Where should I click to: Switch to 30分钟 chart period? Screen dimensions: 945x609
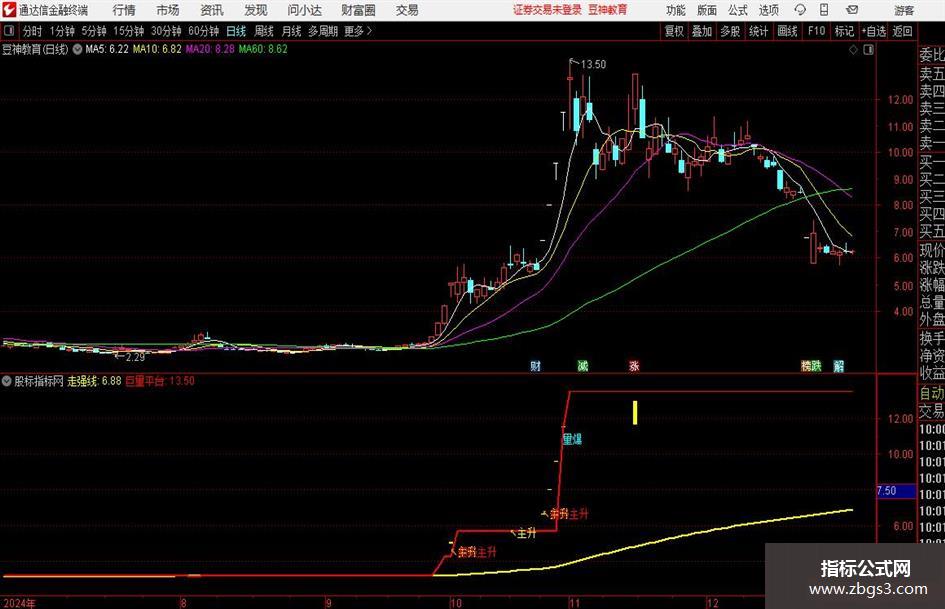click(166, 31)
